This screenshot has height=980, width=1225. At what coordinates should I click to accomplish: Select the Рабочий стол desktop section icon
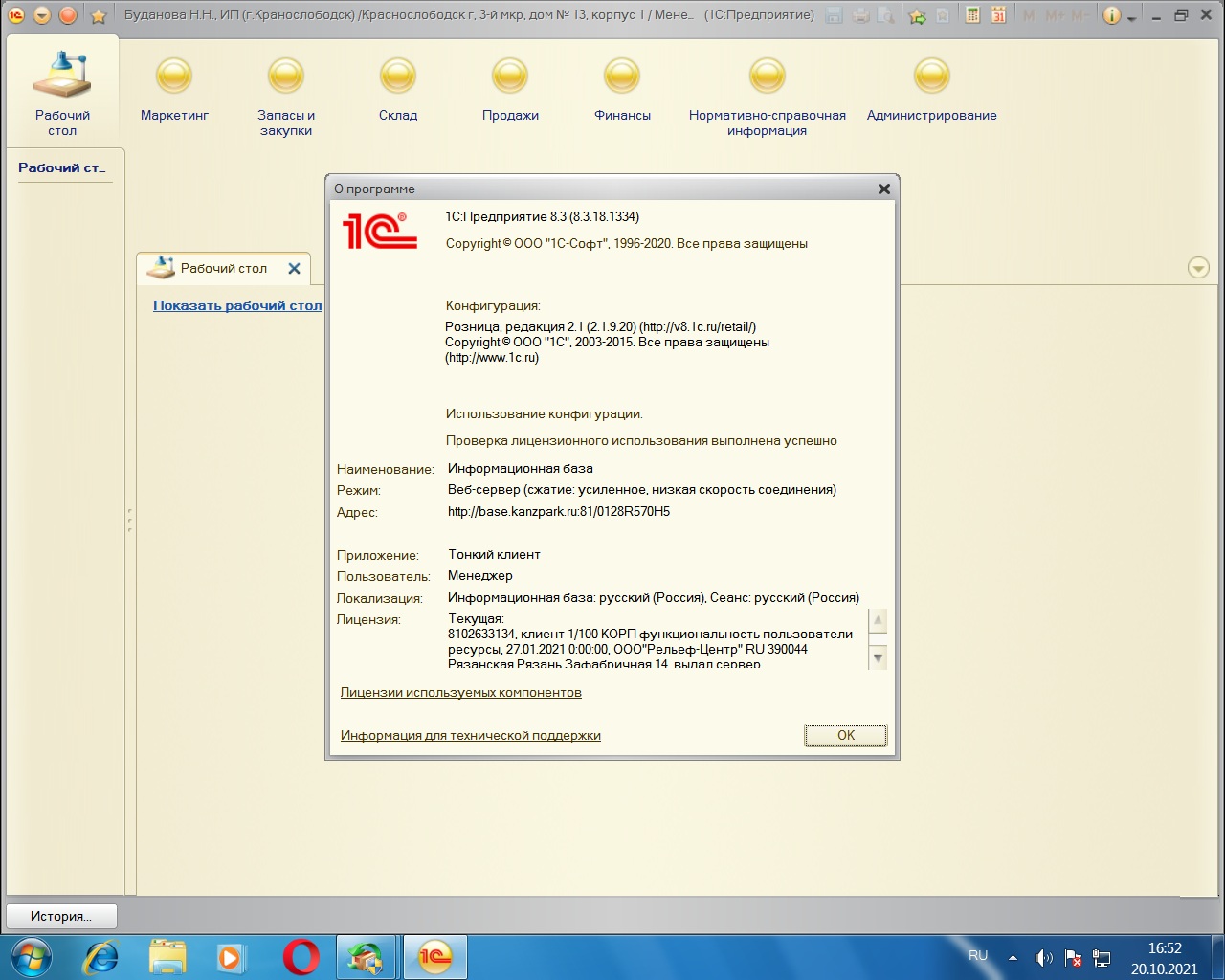[x=62, y=92]
